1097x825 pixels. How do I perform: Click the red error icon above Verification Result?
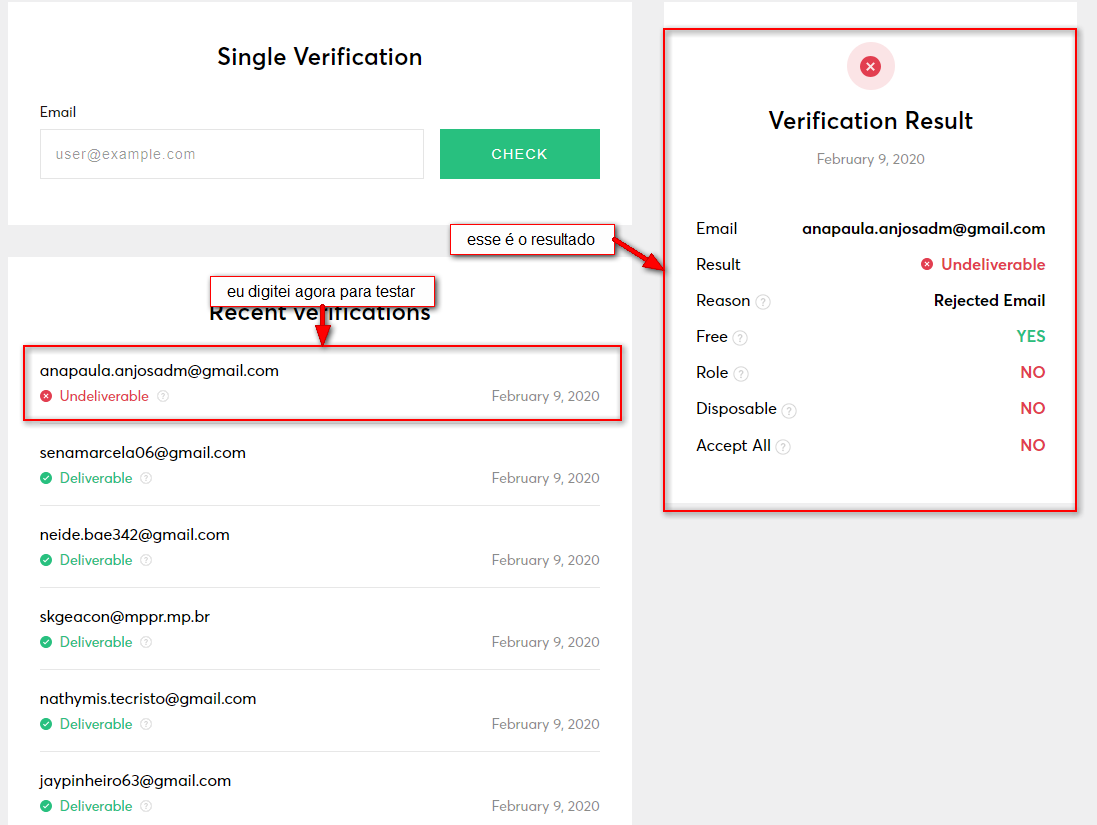click(x=870, y=67)
